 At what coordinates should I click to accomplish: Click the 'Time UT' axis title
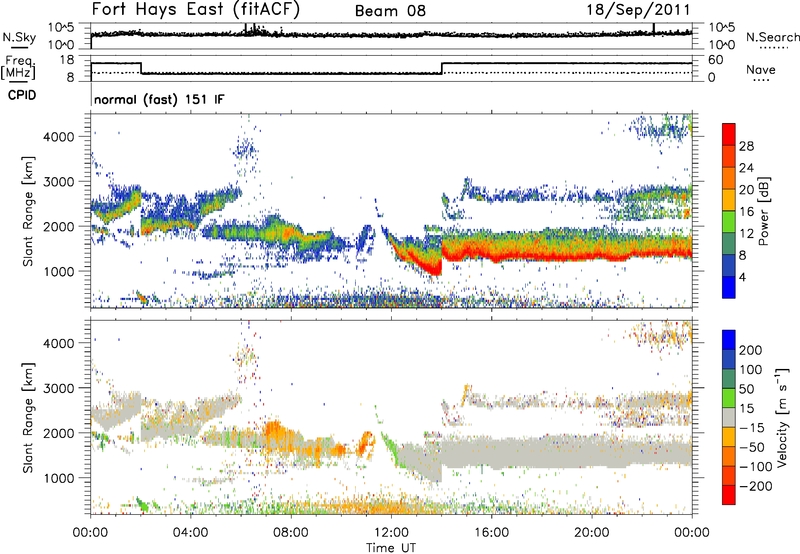pos(391,548)
